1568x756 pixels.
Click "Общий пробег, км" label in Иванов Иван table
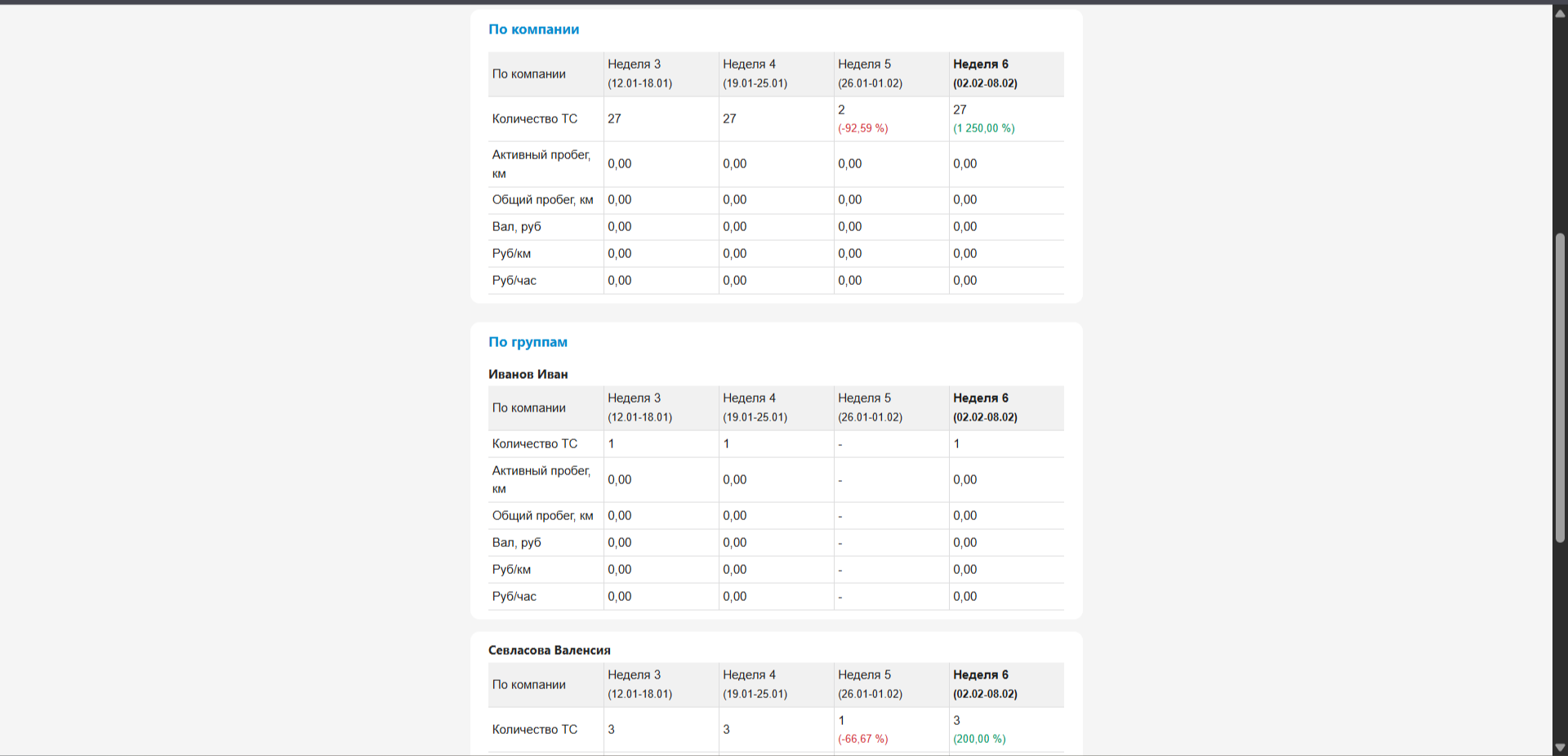[x=542, y=516]
